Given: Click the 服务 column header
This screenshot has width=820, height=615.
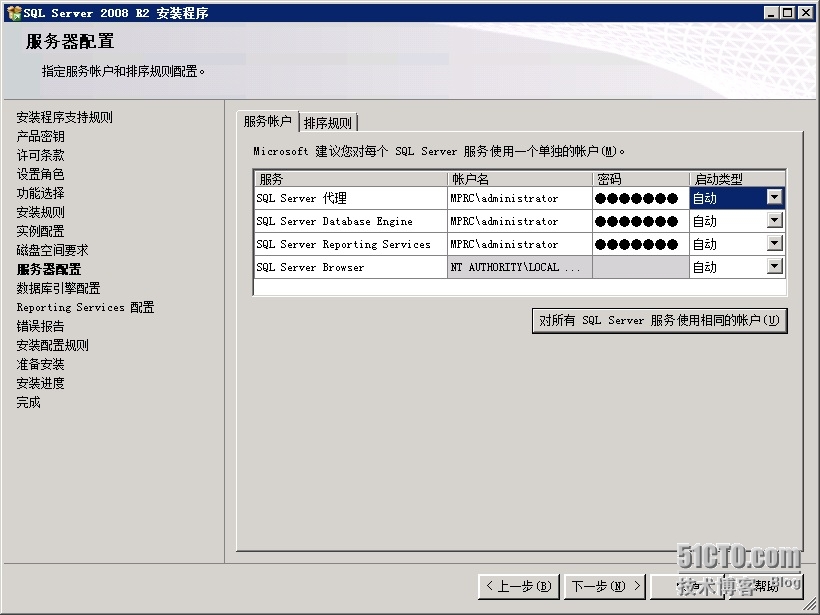Looking at the screenshot, I should (x=350, y=179).
